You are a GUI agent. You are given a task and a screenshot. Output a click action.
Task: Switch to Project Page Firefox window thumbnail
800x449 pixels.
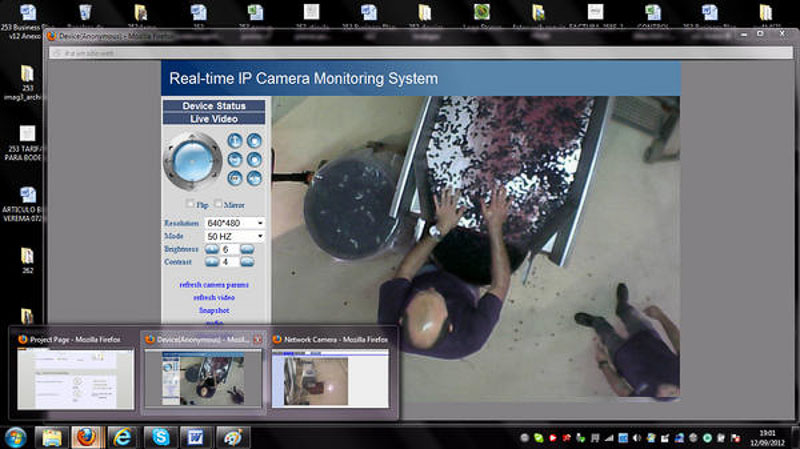[x=75, y=377]
